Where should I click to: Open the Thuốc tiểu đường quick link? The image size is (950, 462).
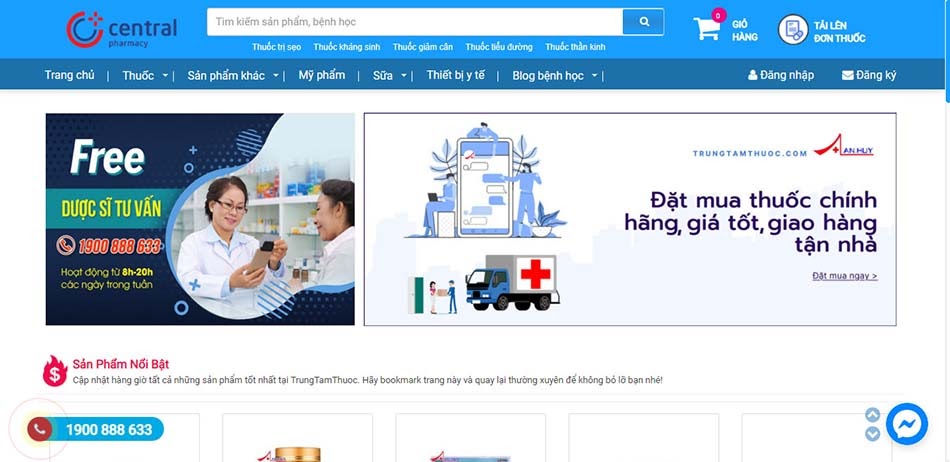click(499, 47)
